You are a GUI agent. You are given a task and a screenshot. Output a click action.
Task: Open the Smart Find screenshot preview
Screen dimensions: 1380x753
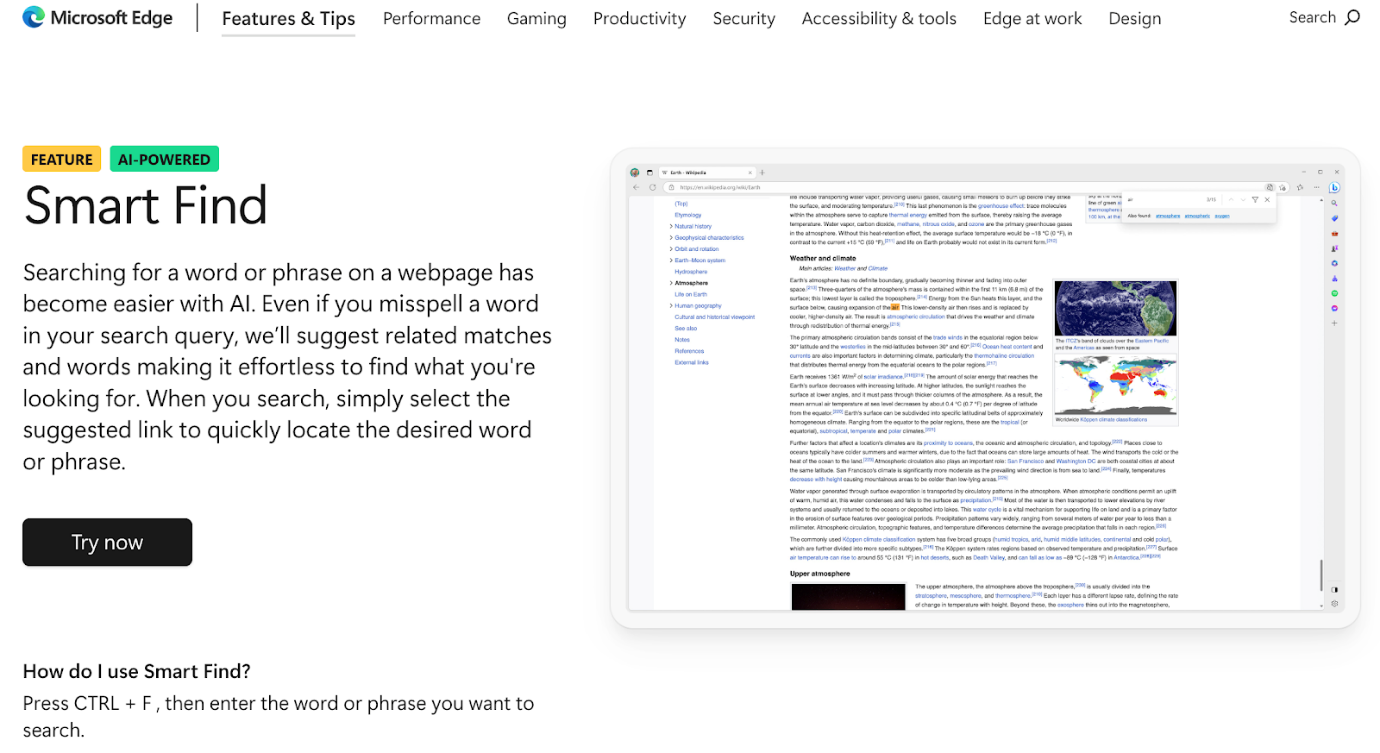click(985, 388)
